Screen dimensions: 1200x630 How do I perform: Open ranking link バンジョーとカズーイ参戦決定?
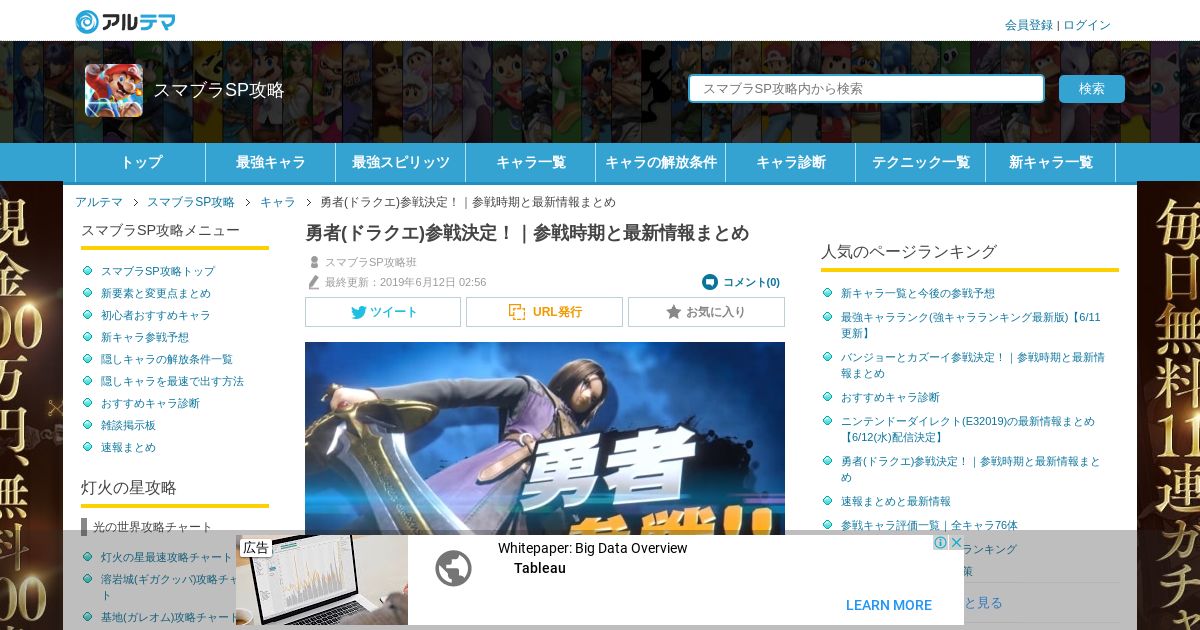[x=973, y=365]
